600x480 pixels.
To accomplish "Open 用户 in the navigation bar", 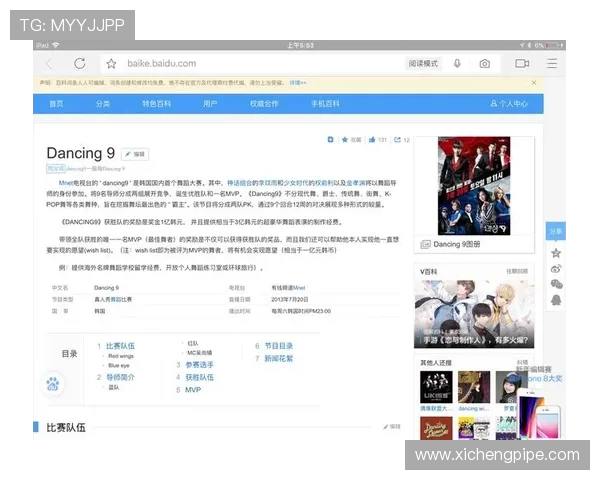I will pyautogui.click(x=210, y=104).
